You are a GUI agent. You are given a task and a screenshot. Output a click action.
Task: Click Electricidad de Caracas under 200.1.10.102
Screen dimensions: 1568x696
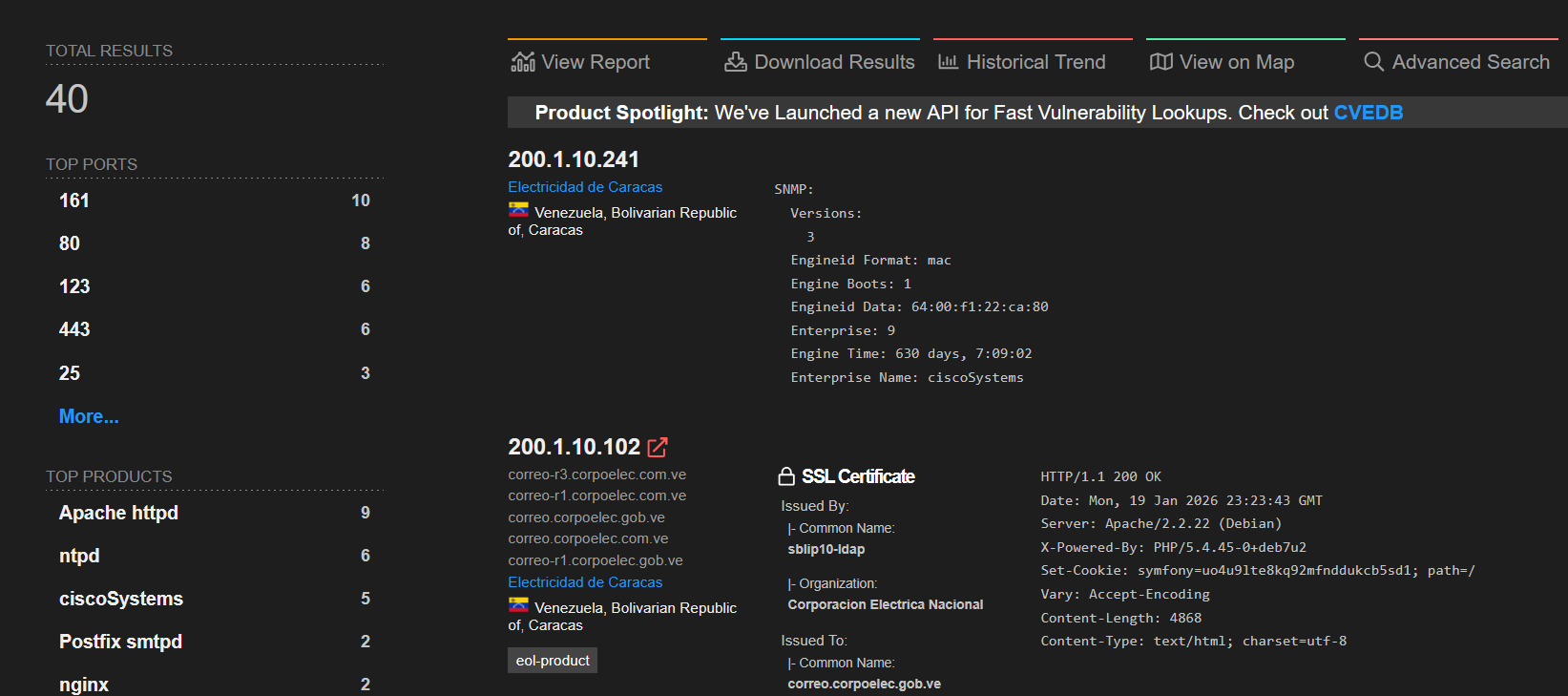[585, 582]
